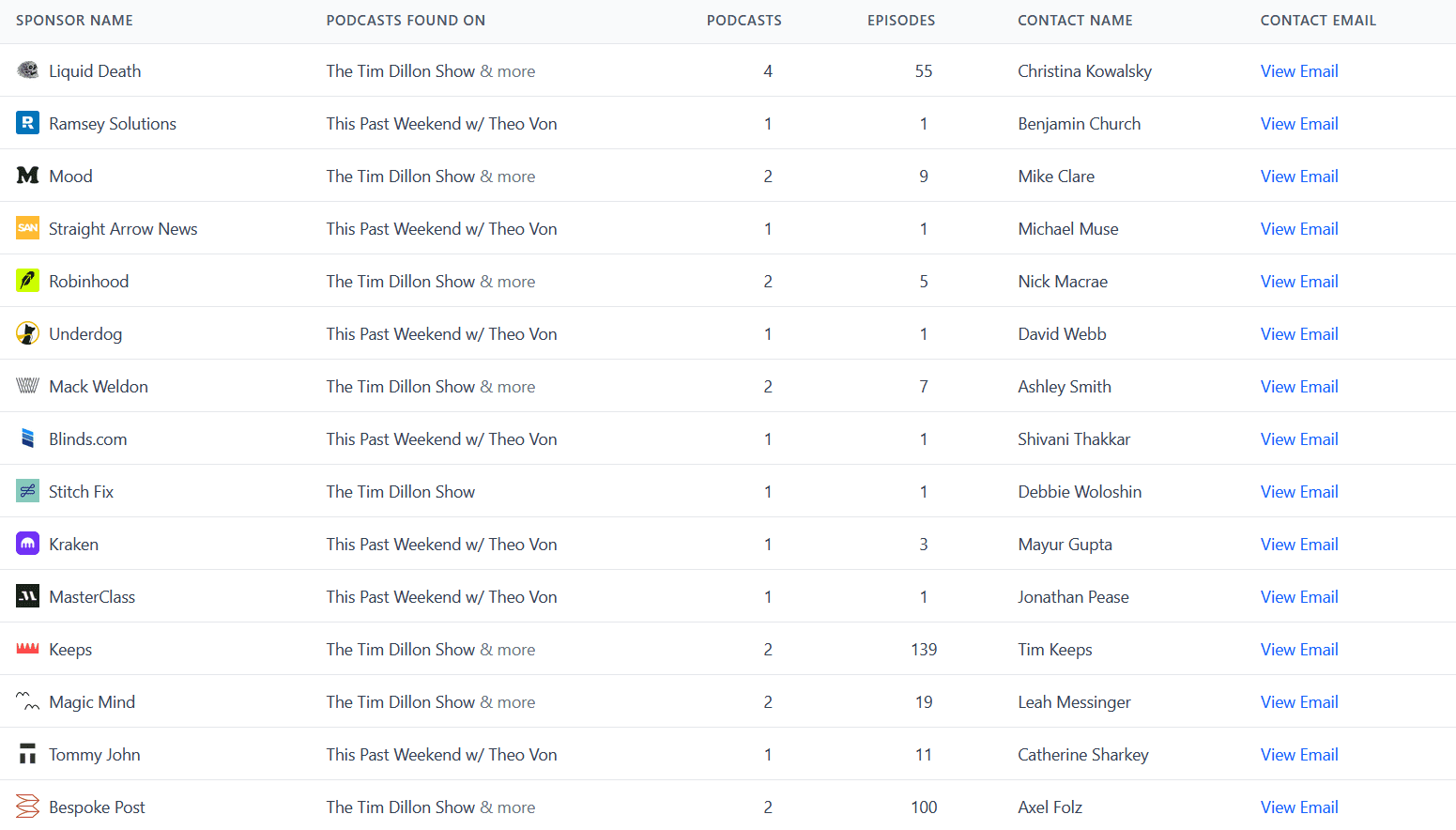Select the Magic Mind sponsor name

[91, 701]
